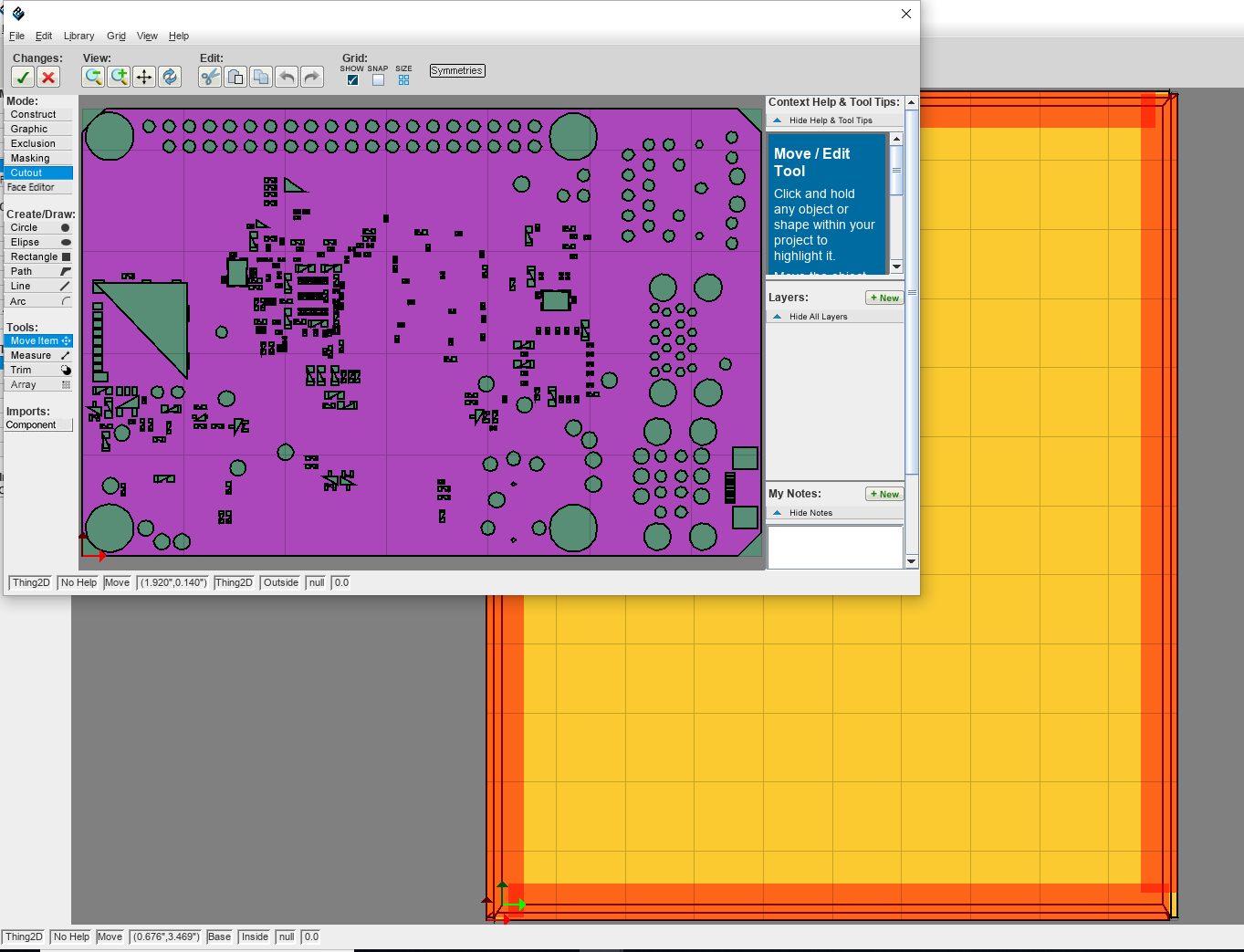1244x952 pixels.
Task: Toggle the Grid SHOW checkbox
Action: coord(352,80)
